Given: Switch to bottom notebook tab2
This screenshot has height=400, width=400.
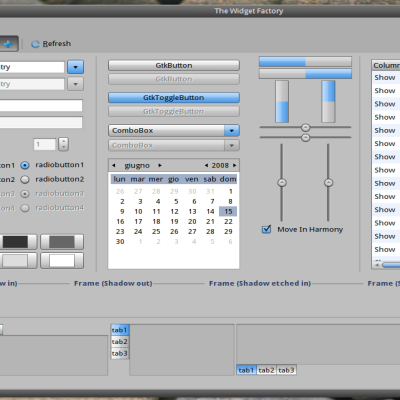Looking at the screenshot, I should pyautogui.click(x=266, y=370).
